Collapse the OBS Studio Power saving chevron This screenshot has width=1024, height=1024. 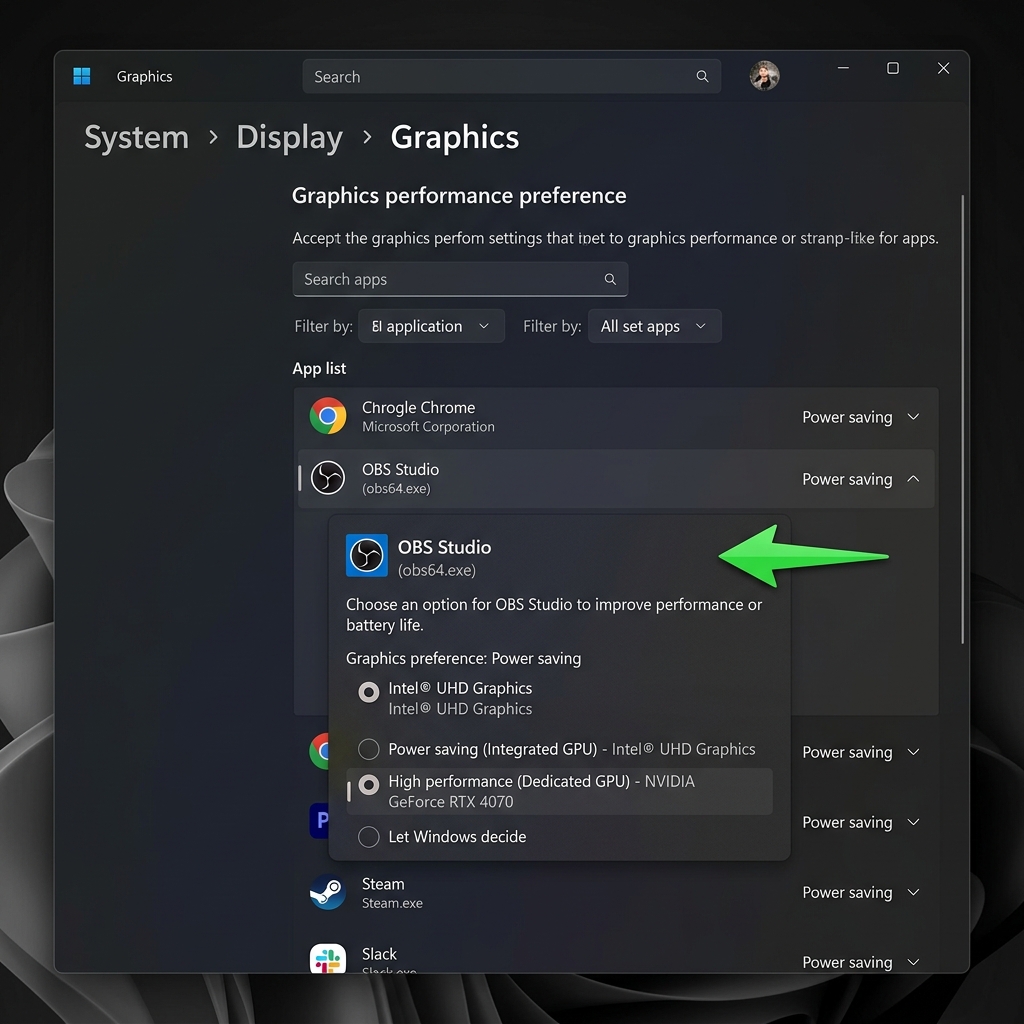pyautogui.click(x=914, y=479)
